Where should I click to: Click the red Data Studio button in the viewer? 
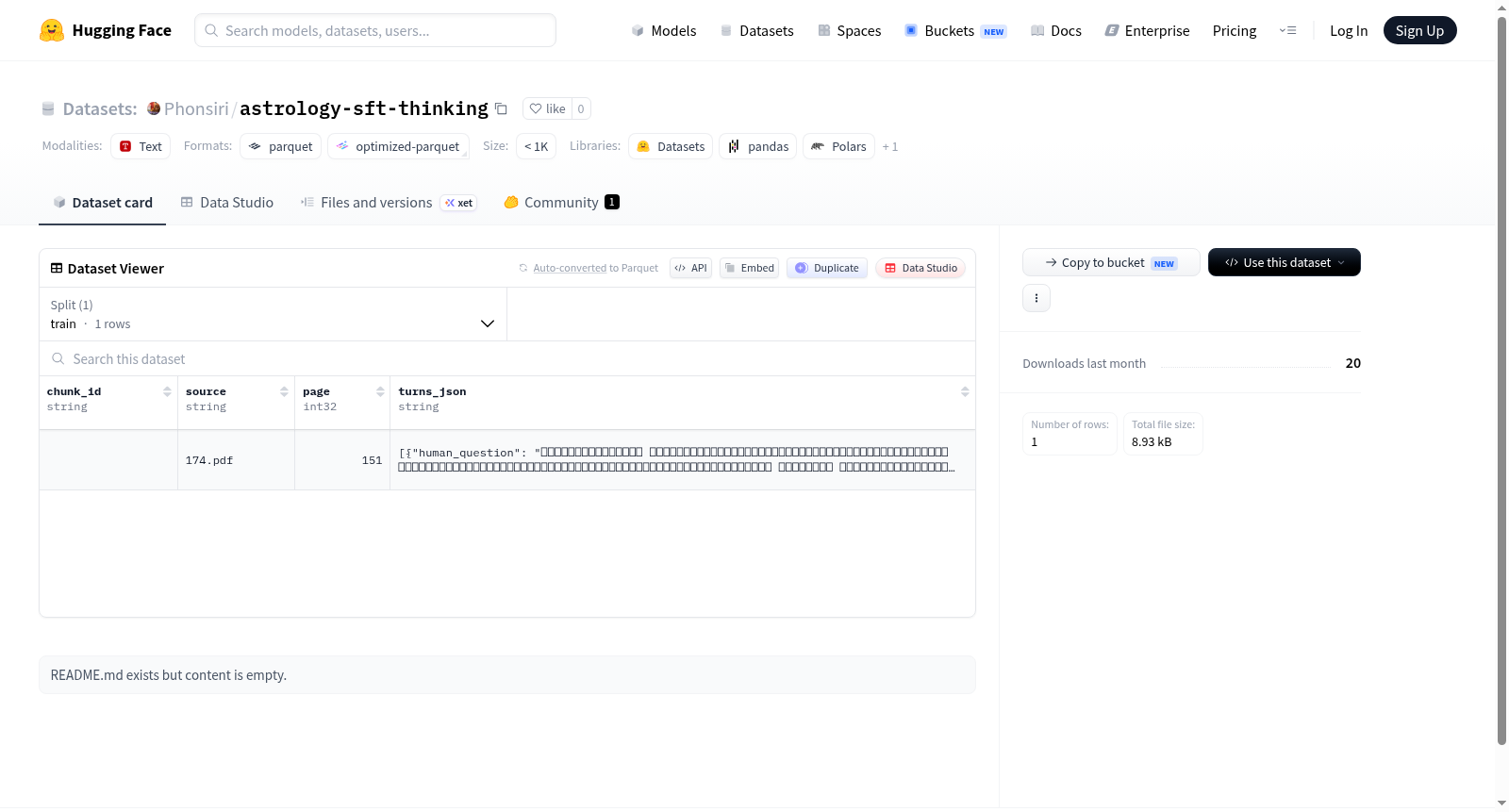[920, 268]
